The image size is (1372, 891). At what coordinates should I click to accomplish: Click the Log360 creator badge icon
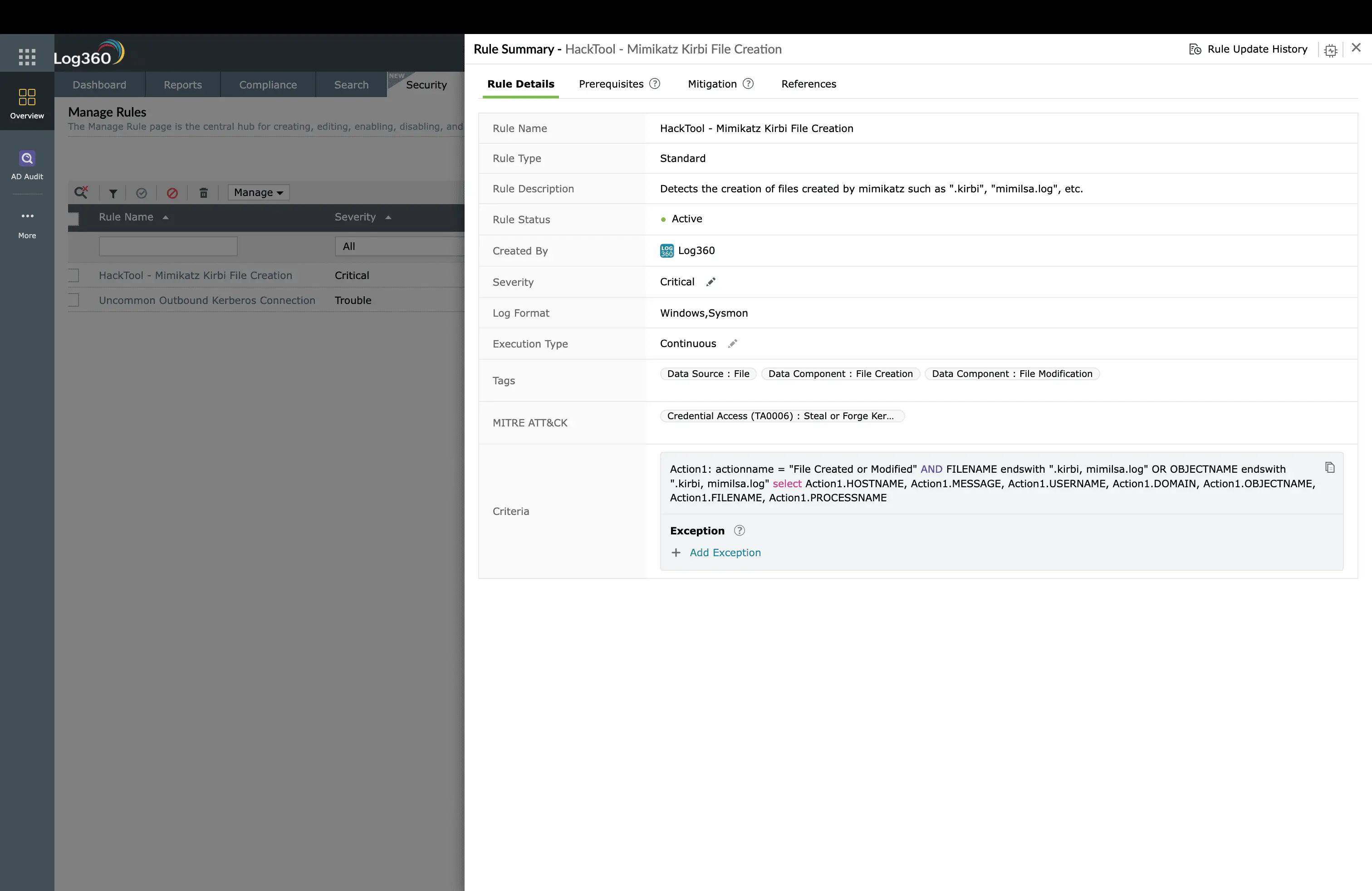point(666,251)
